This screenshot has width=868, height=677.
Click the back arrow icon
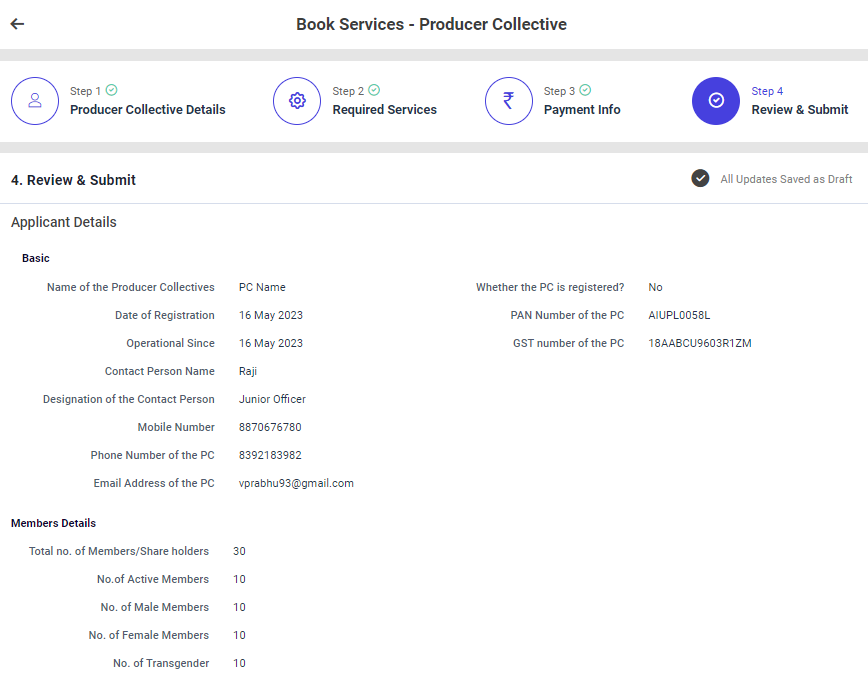click(17, 24)
